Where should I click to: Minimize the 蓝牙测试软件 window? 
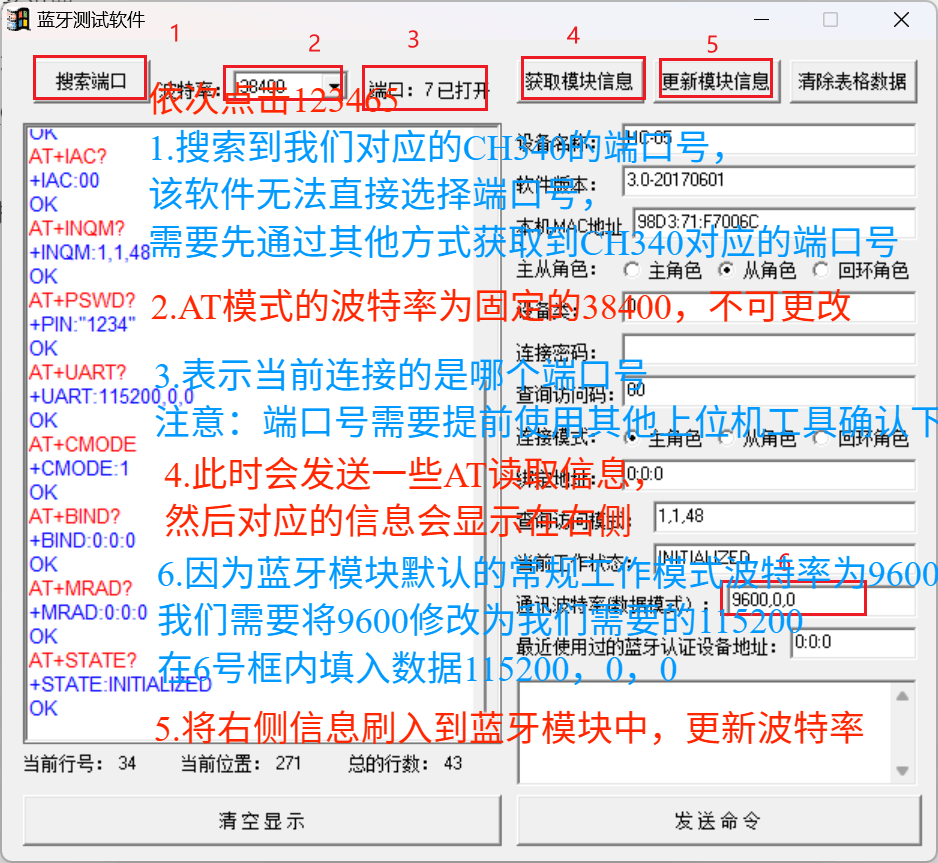coord(762,20)
